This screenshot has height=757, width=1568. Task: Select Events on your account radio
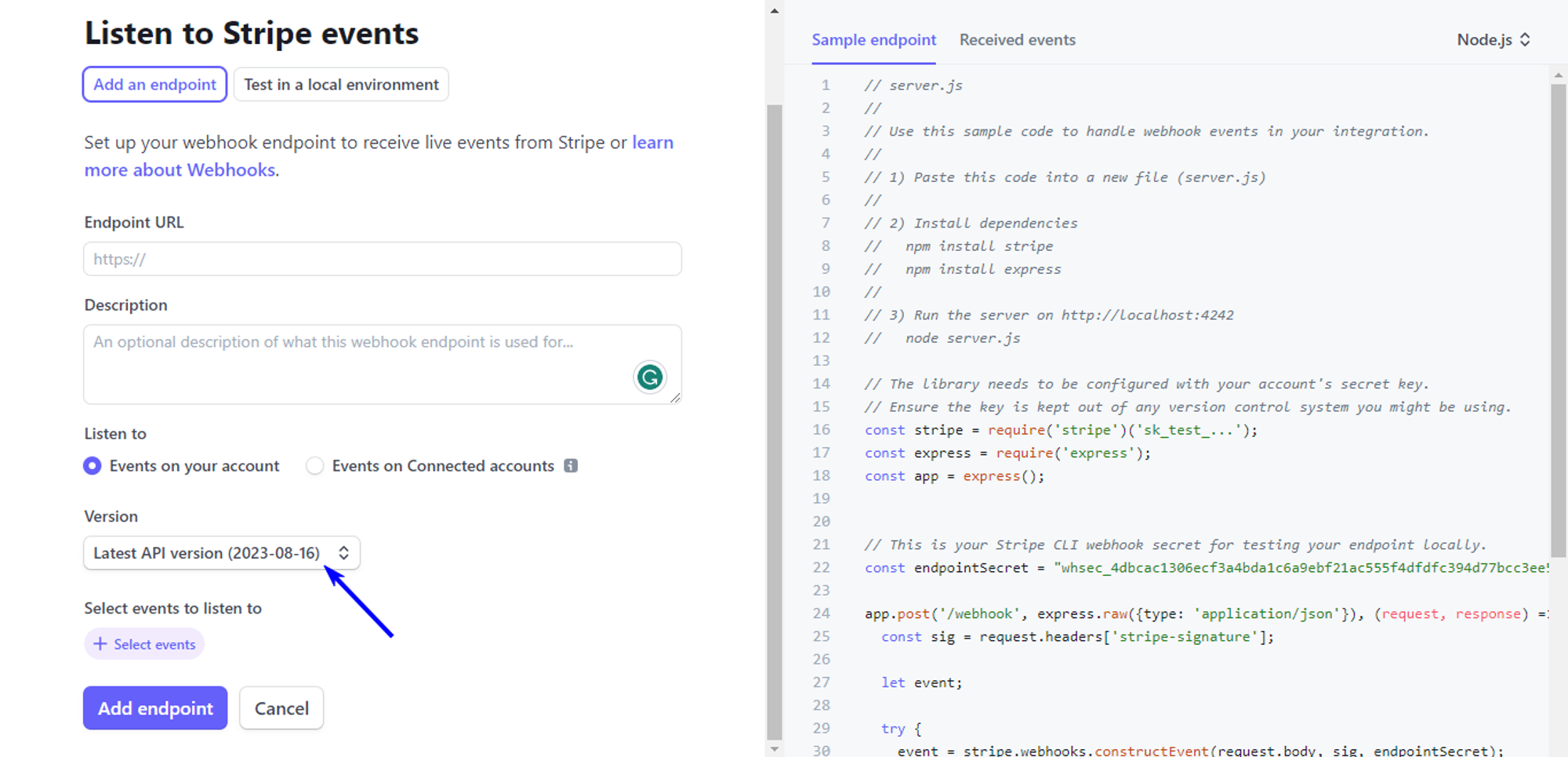[x=93, y=466]
